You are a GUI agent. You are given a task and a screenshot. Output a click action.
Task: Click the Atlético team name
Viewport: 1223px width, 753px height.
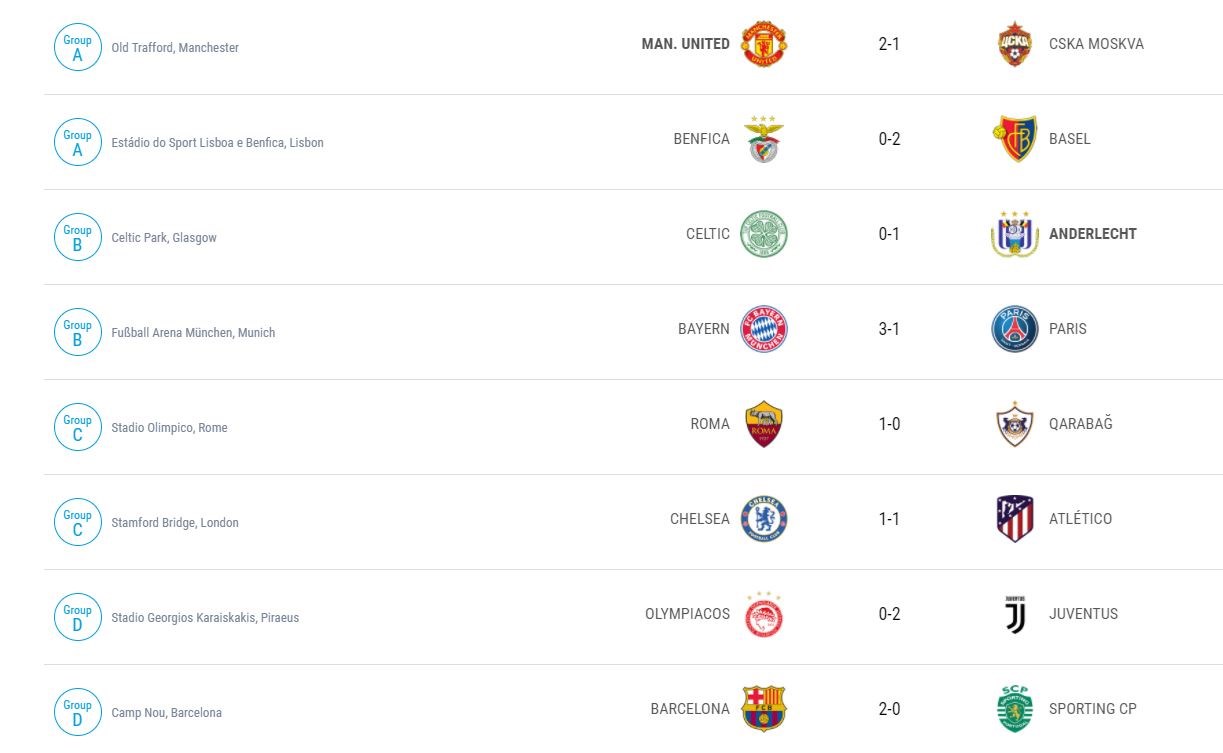[1080, 519]
